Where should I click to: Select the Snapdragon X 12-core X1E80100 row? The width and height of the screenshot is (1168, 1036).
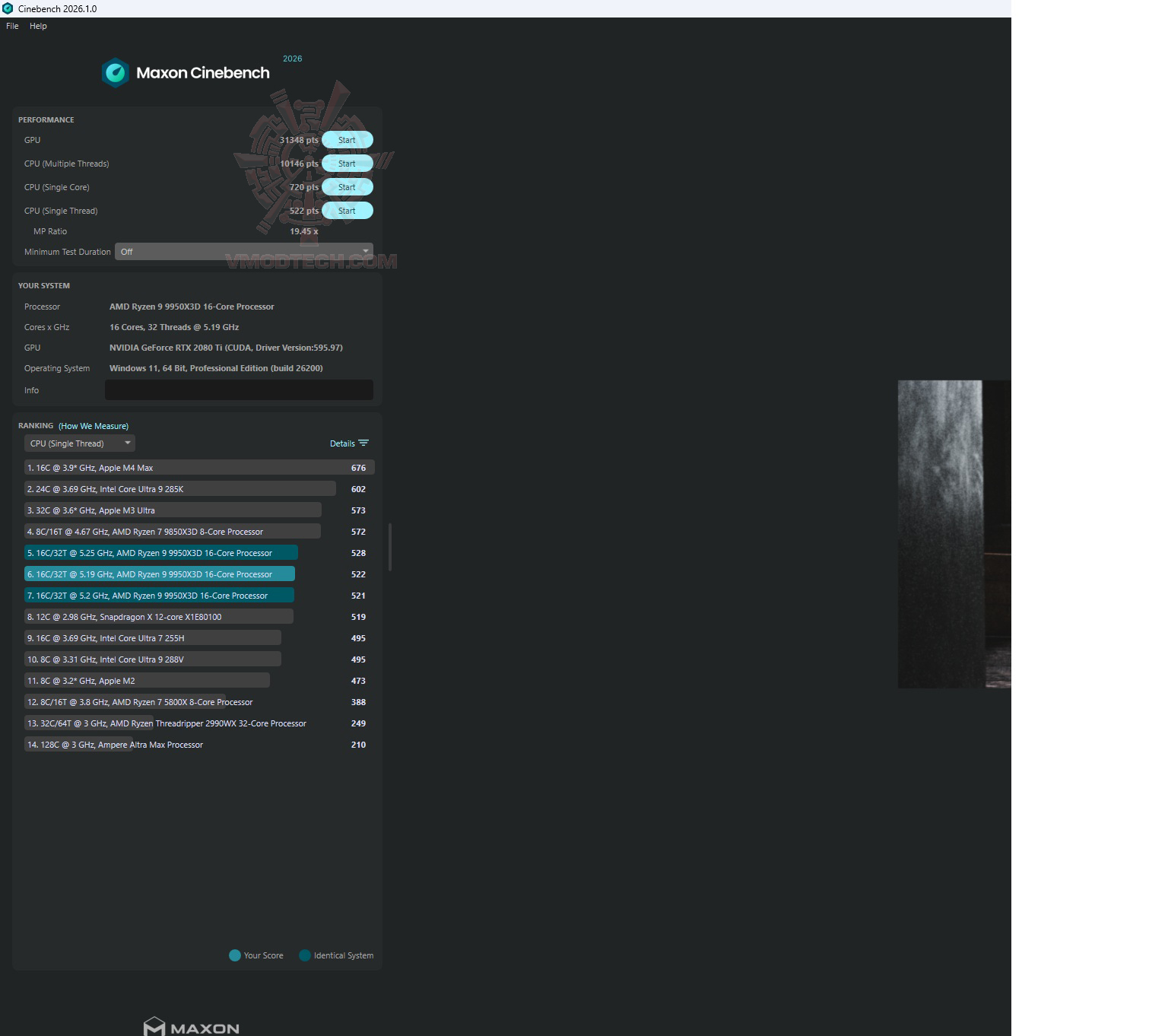[x=199, y=617]
